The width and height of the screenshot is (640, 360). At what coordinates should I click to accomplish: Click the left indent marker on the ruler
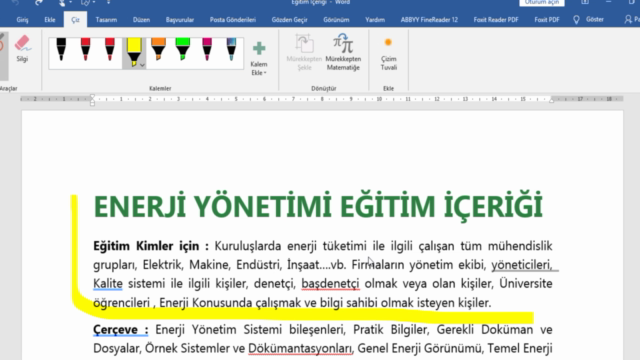(x=92, y=100)
